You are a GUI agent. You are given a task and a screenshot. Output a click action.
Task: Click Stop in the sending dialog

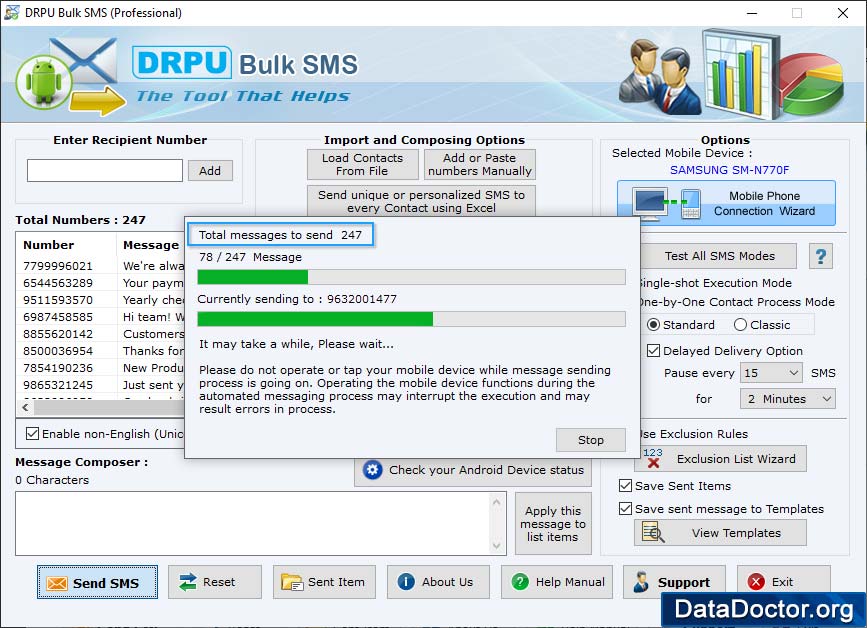pyautogui.click(x=591, y=440)
